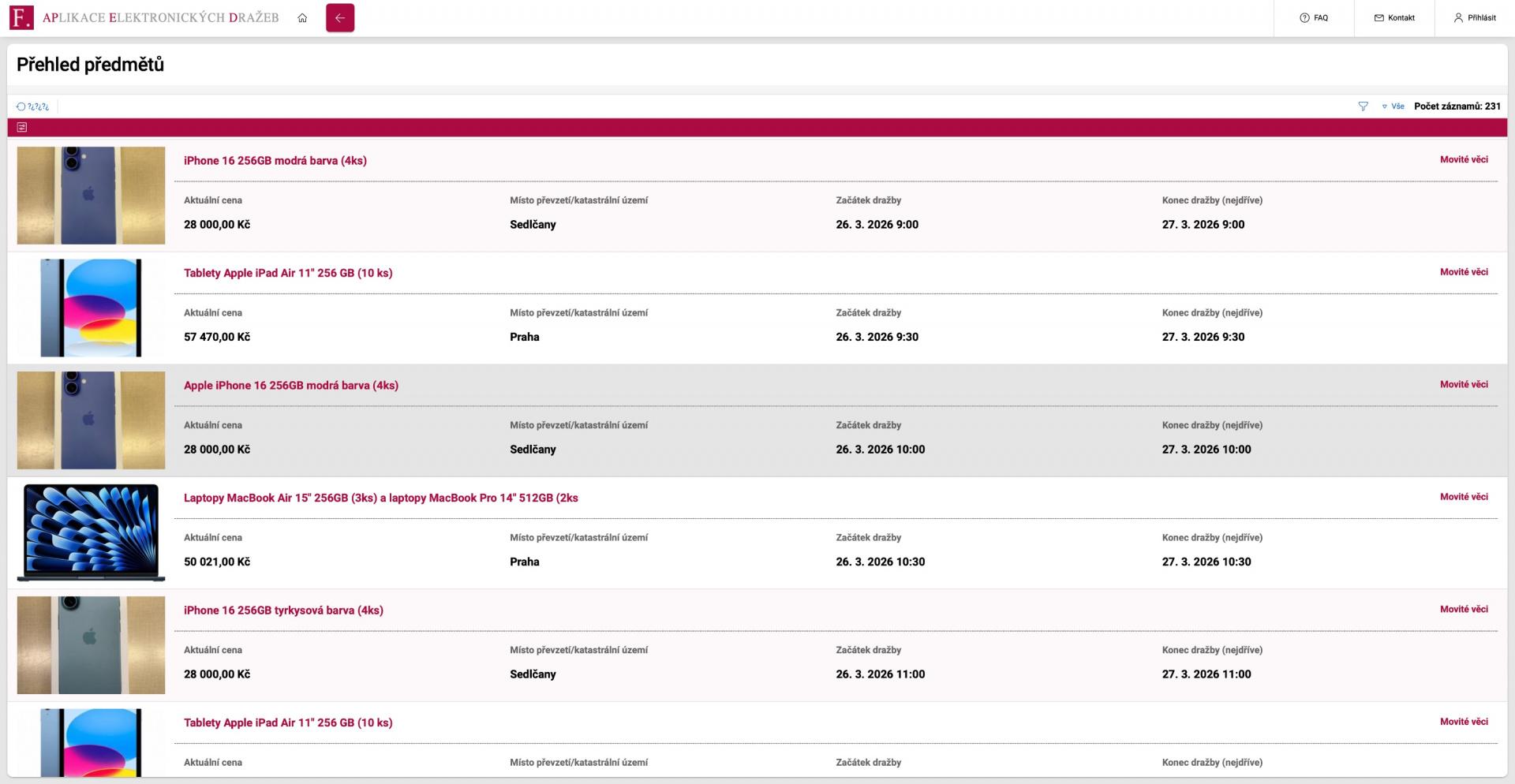Viewport: 1515px width, 784px height.
Task: Open the filter funnel icon
Action: 1363,106
